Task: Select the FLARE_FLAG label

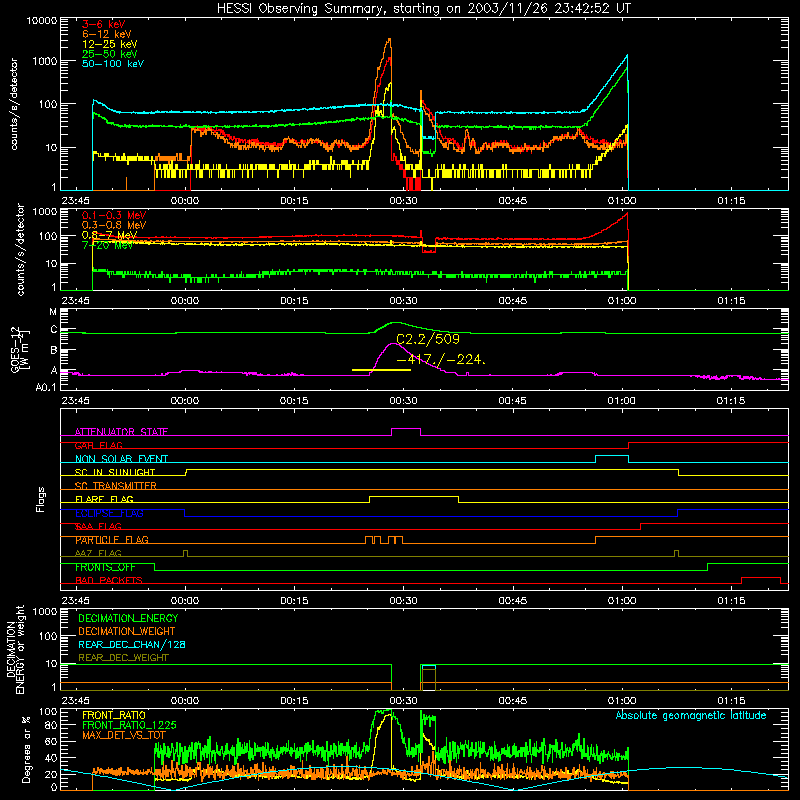Action: tap(104, 499)
